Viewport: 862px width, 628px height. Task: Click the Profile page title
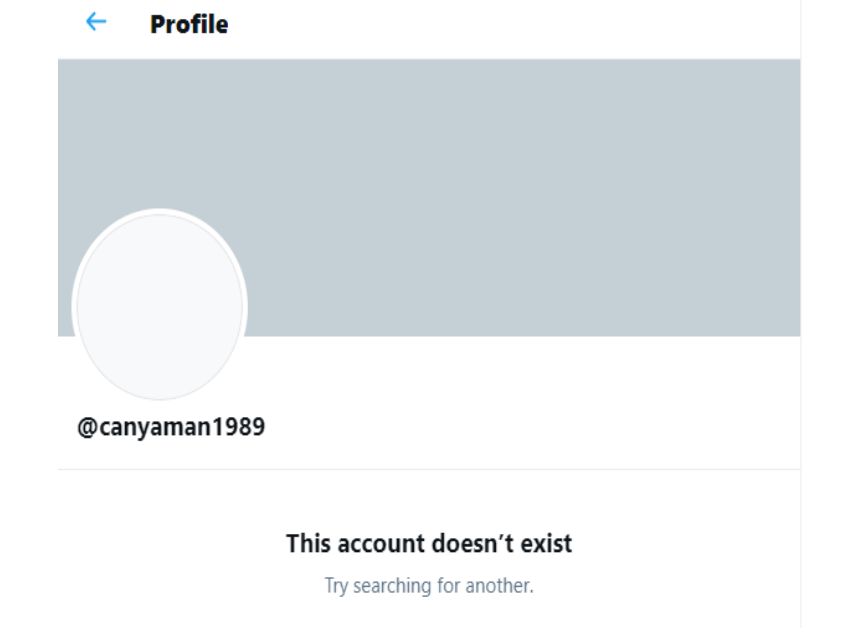coord(189,24)
